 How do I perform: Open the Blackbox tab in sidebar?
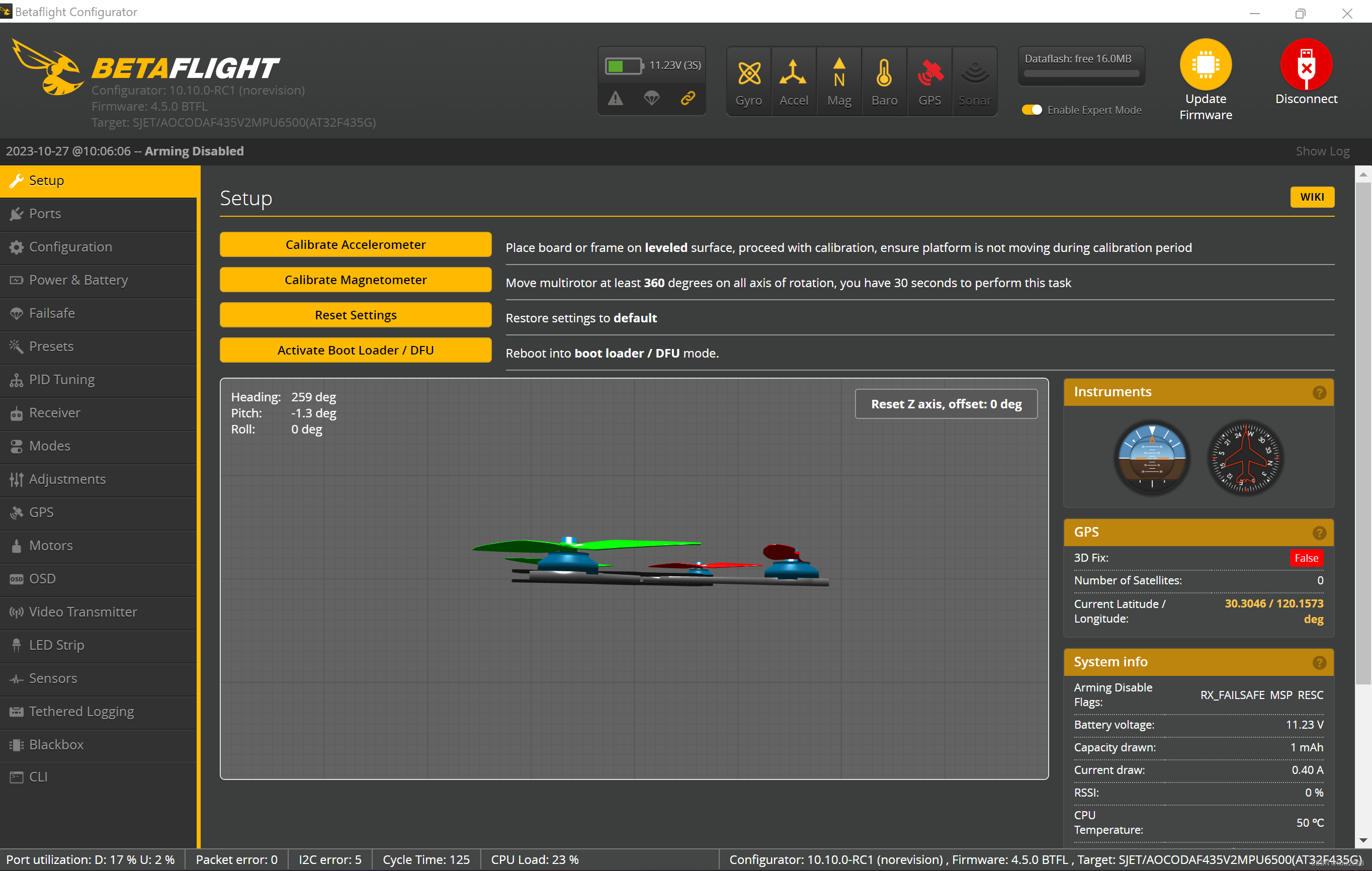(56, 745)
